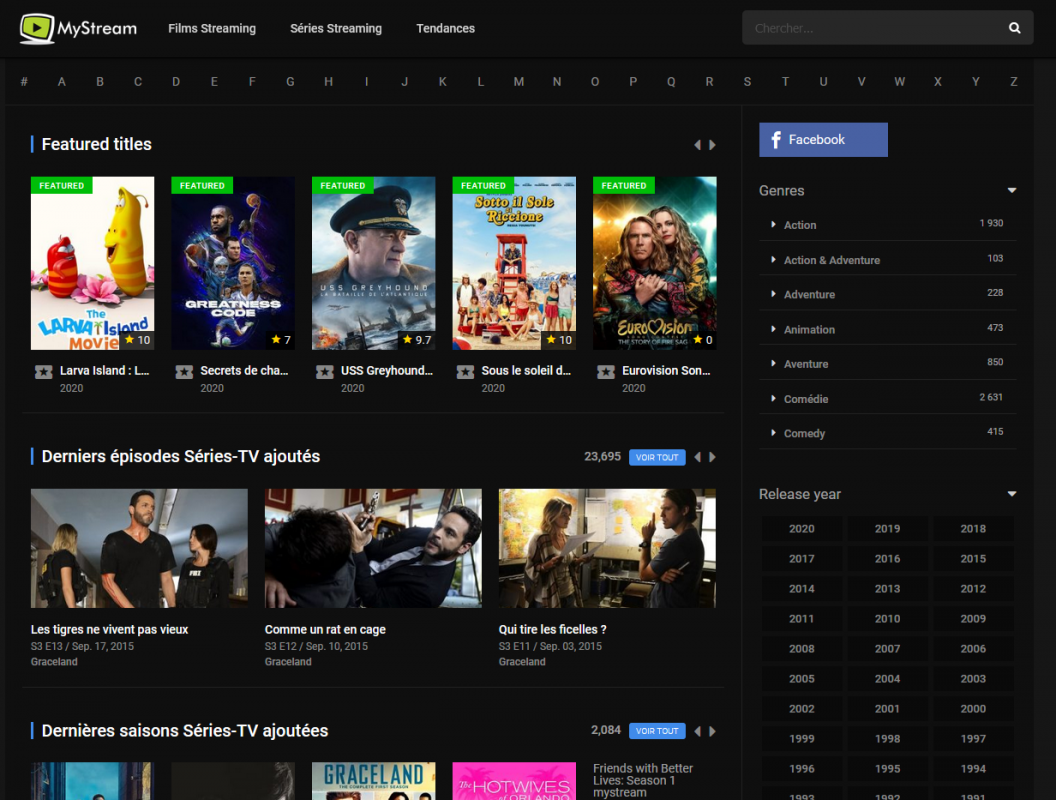Open the title USS Greyhound...
This screenshot has width=1056, height=800.
387,370
